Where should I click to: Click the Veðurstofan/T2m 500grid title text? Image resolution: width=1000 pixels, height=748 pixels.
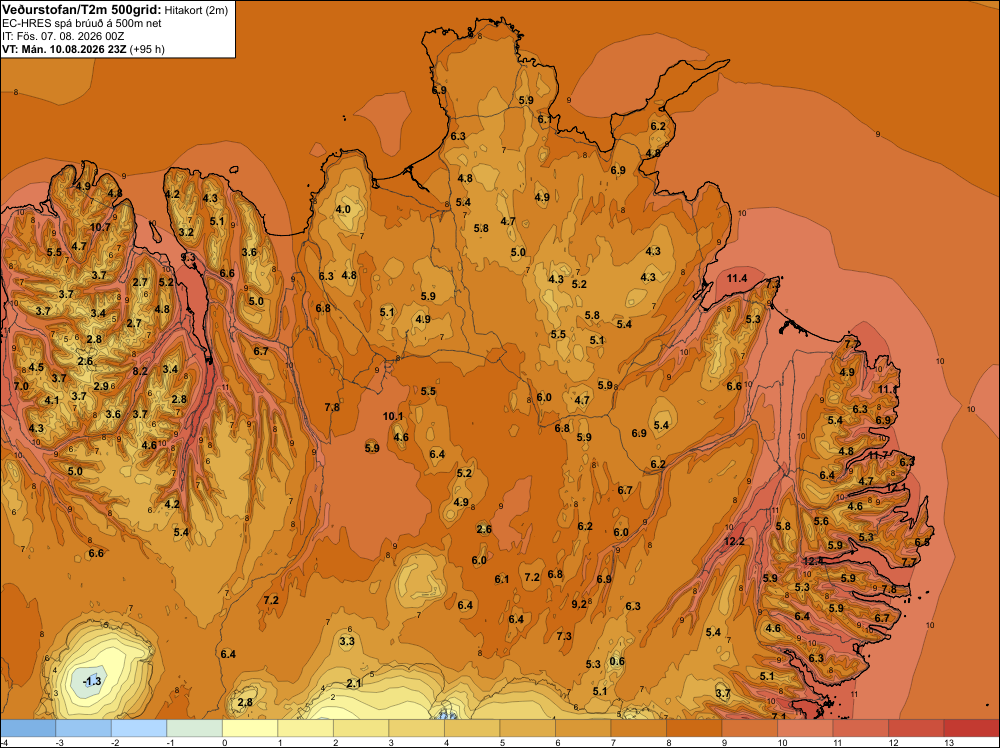pos(81,9)
